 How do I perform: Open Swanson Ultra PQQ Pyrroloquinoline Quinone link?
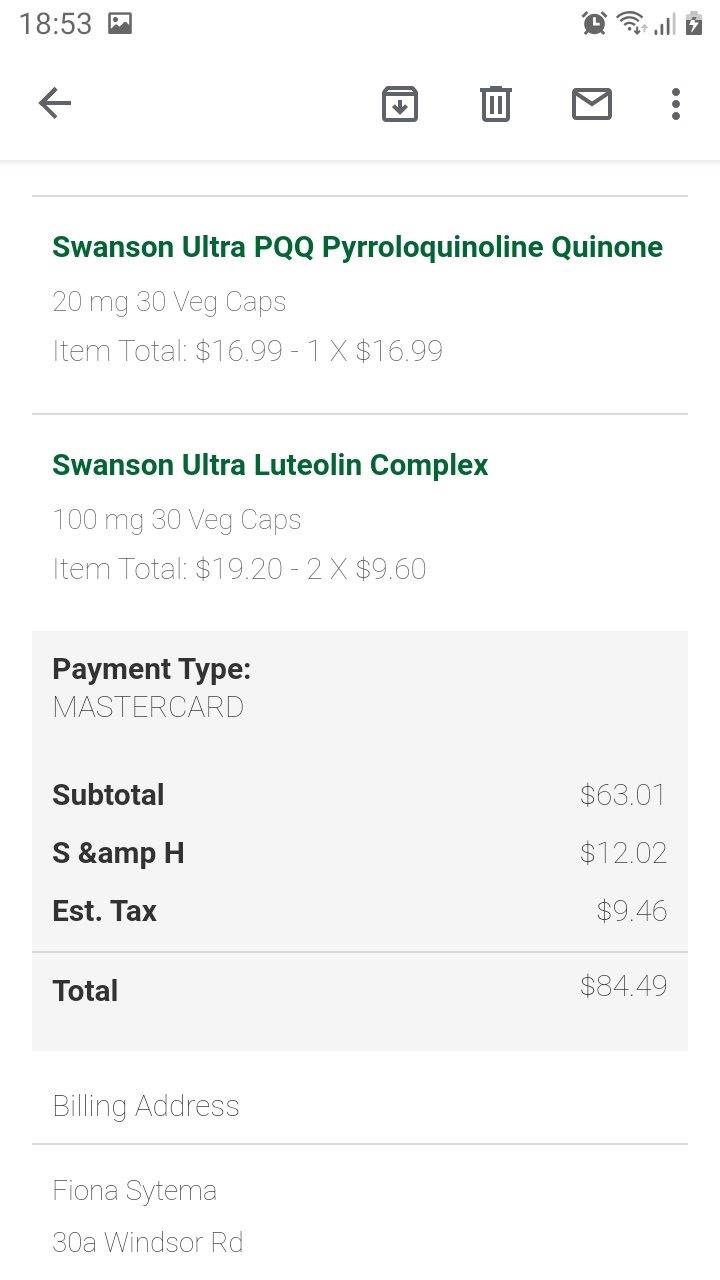[357, 247]
